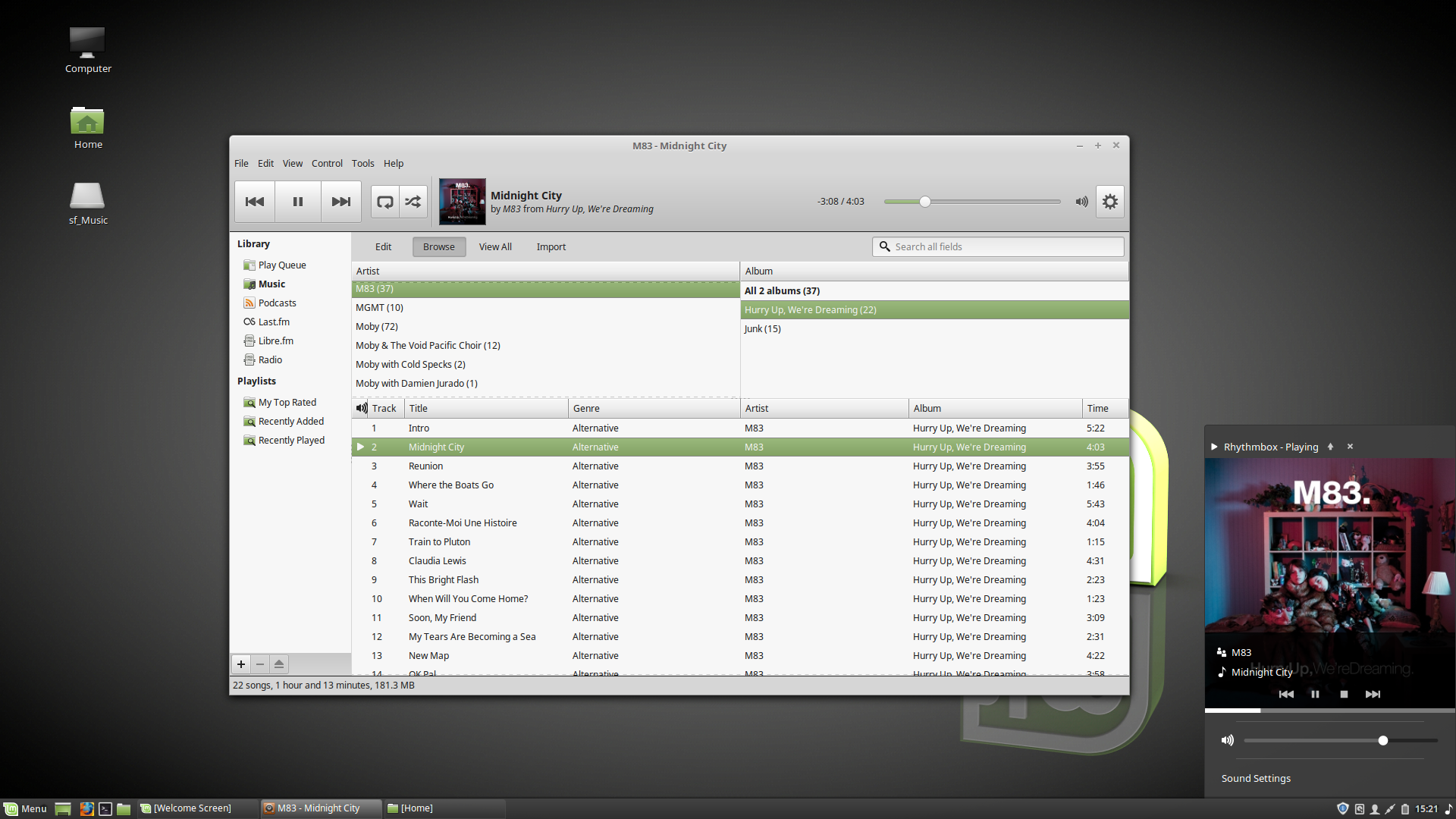Open the gear settings menu button
Screen dimensions: 1456x819
1109,202
